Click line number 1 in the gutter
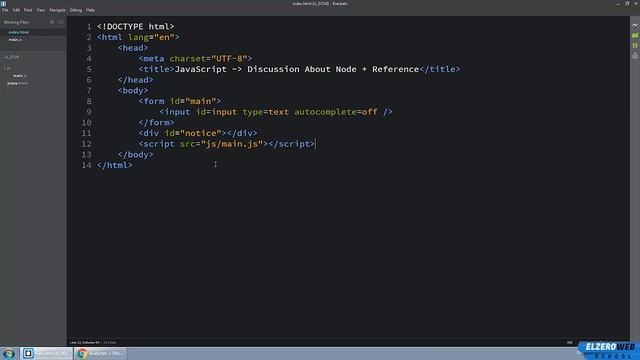This screenshot has height=360, width=640. pos(89,27)
